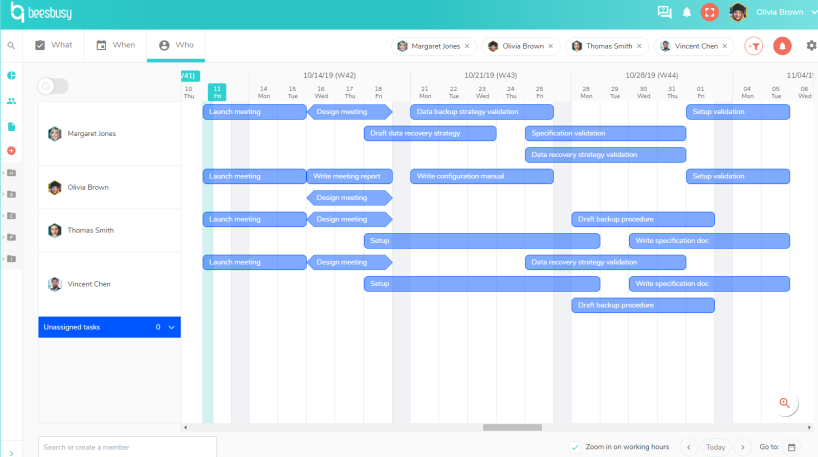Open the dashboard pie chart sidebar icon
Screen dimensions: 818x457
(x=11, y=76)
